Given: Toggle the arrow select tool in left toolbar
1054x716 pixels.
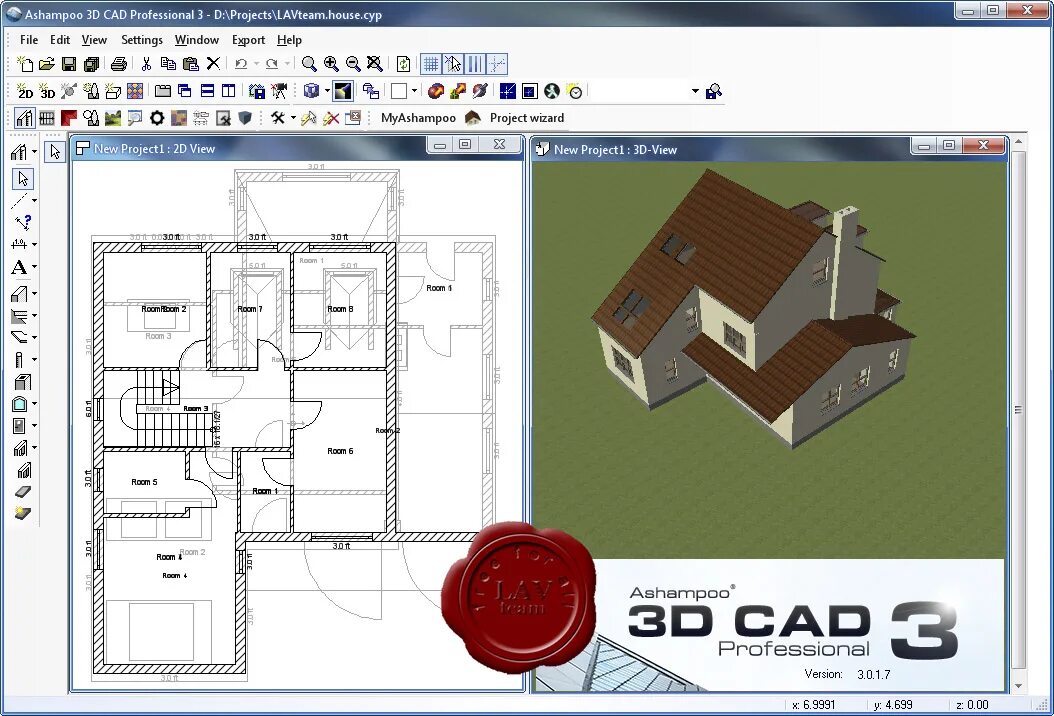Looking at the screenshot, I should pos(24,178).
